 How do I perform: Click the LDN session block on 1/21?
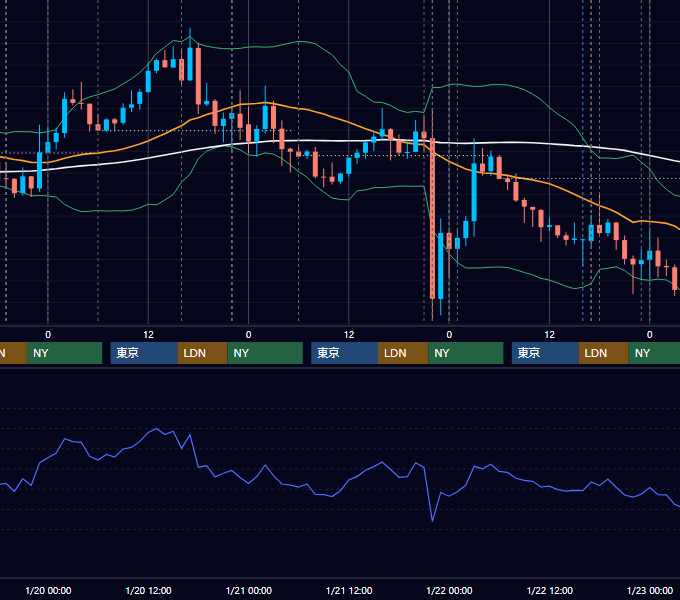click(403, 353)
